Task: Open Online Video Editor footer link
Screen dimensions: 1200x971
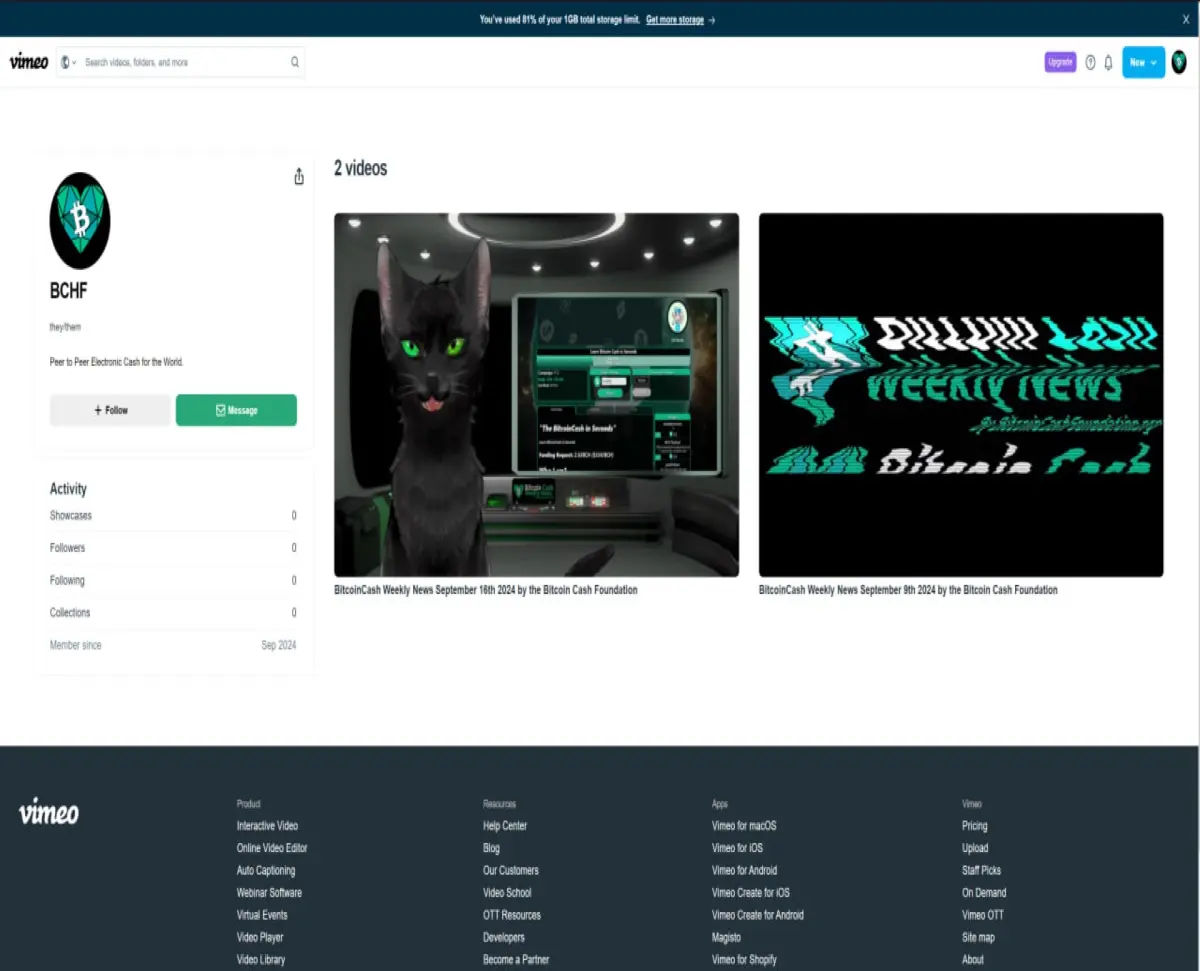Action: 272,848
